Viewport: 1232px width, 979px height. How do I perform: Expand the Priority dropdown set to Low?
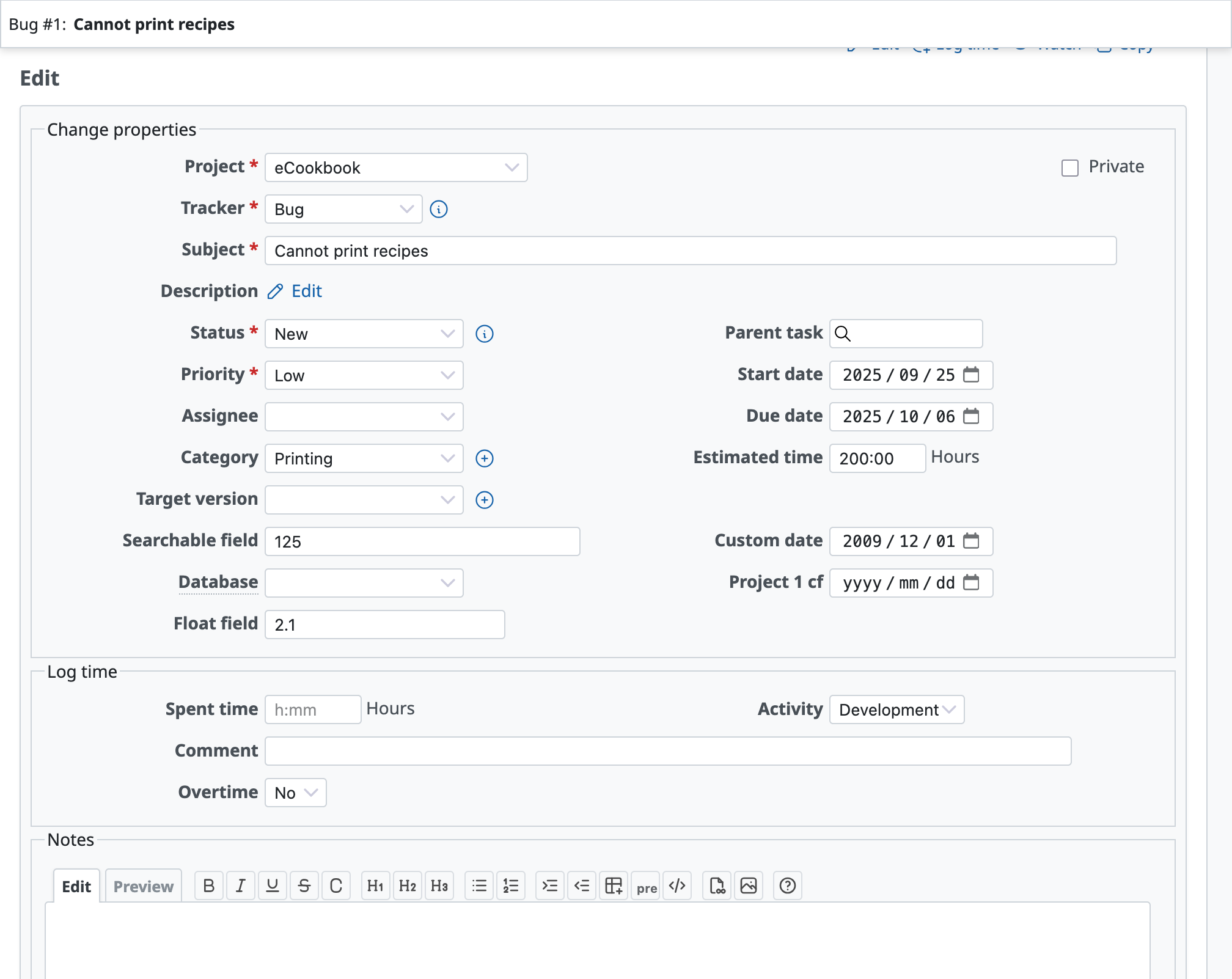coord(364,375)
